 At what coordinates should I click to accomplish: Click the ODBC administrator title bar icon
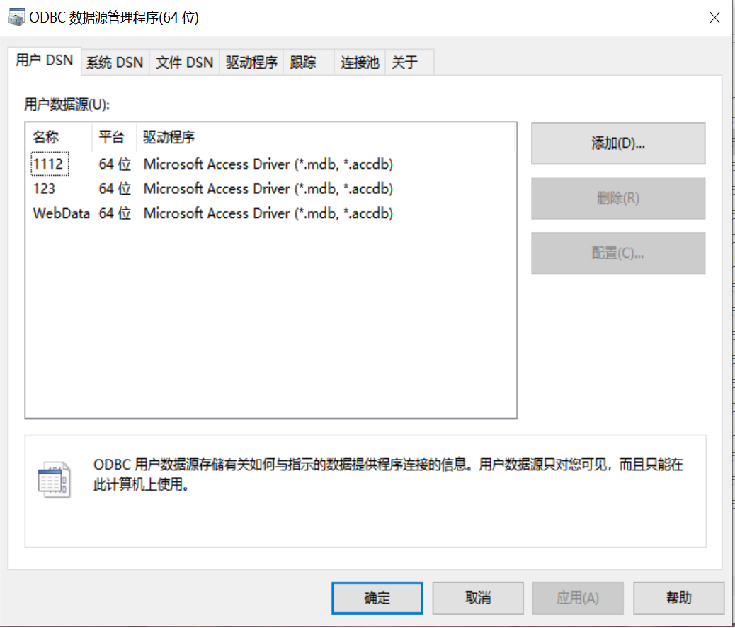click(16, 17)
